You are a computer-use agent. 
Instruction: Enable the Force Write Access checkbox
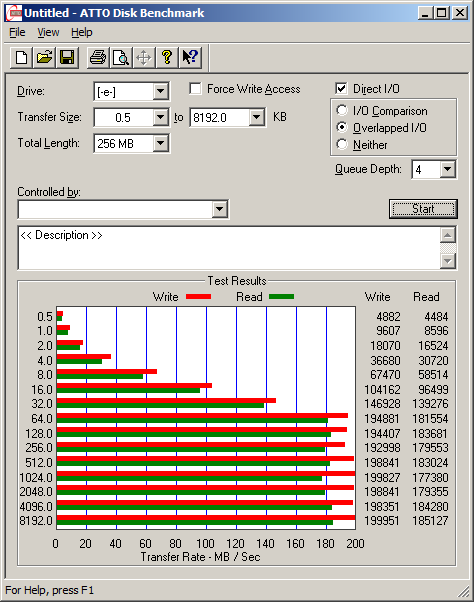point(195,89)
